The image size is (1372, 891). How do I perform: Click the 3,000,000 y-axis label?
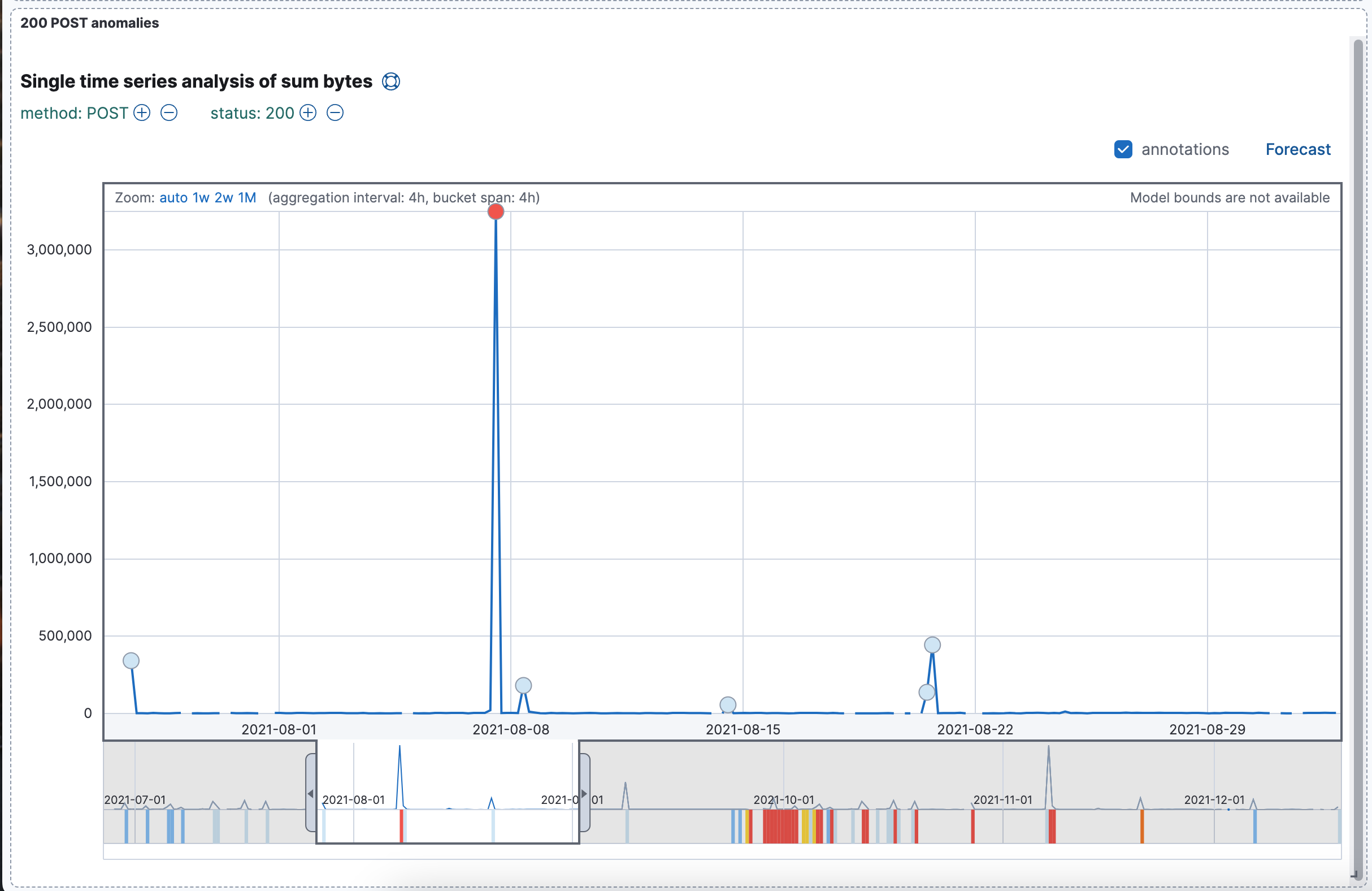pos(59,250)
